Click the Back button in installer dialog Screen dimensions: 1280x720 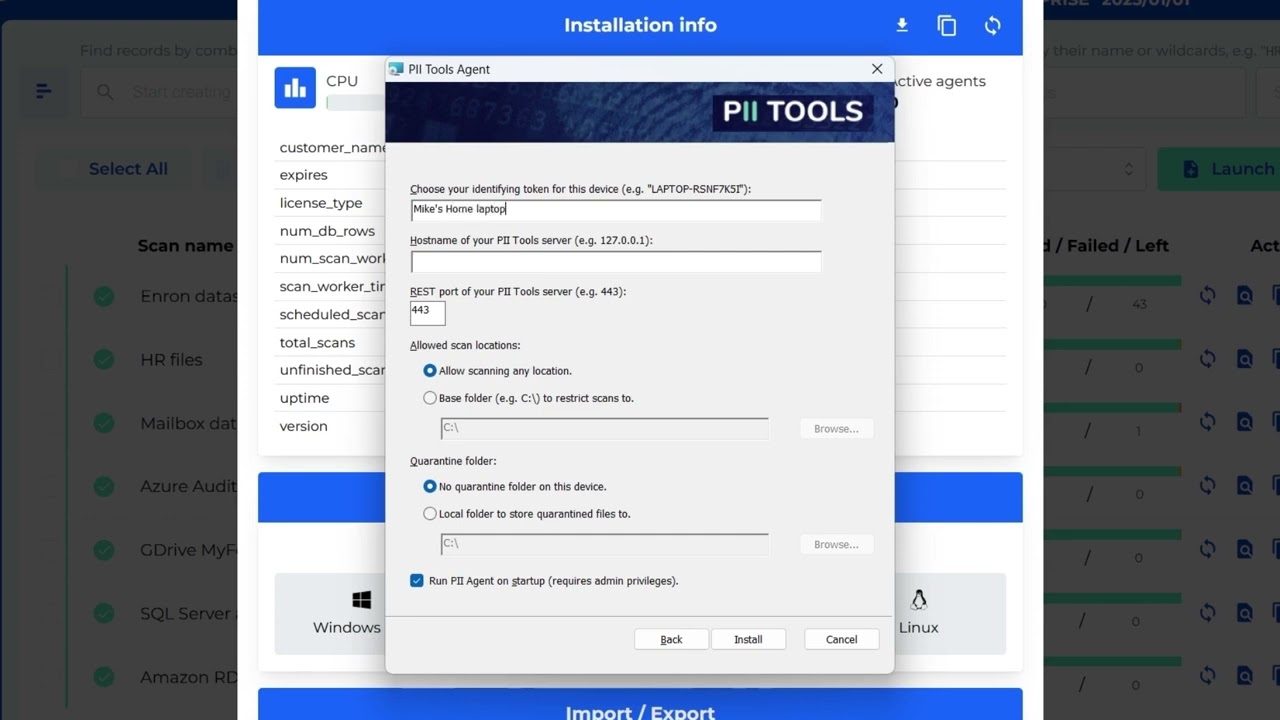671,640
